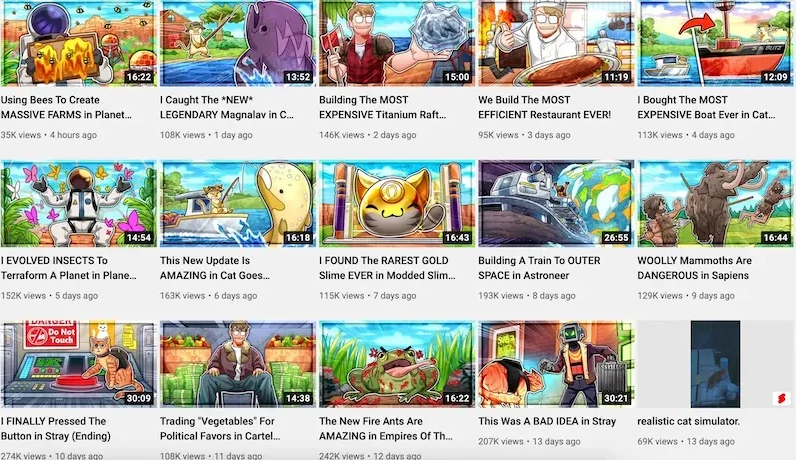
Task: Open This Was A BAD IDEA in Stray
Action: (547, 421)
